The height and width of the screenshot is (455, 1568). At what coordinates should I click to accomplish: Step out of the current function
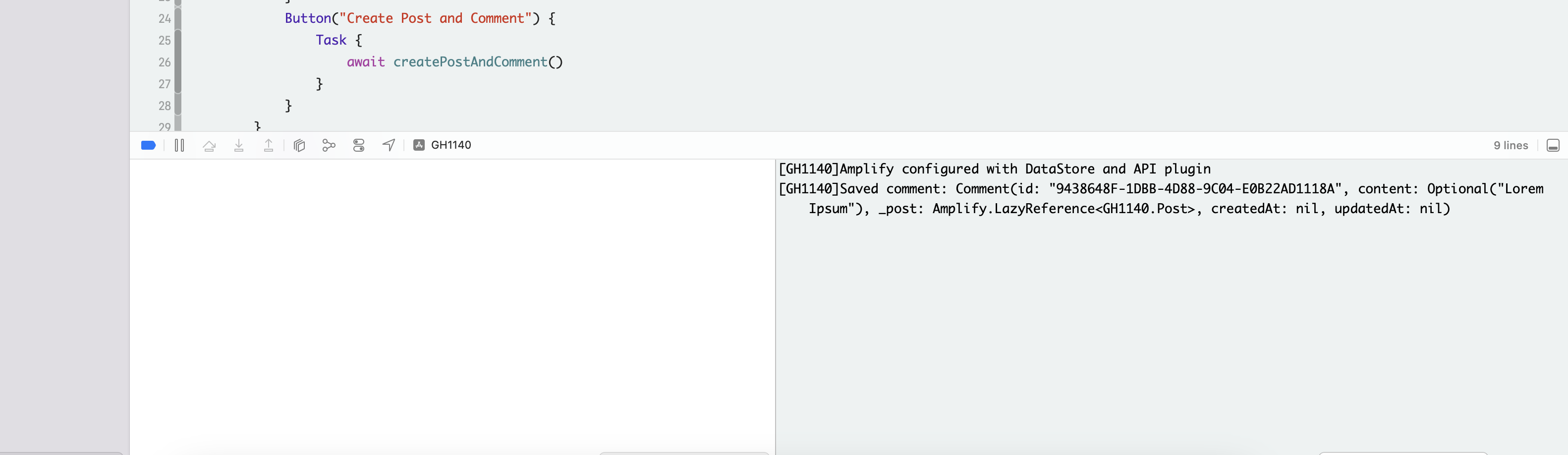[269, 145]
